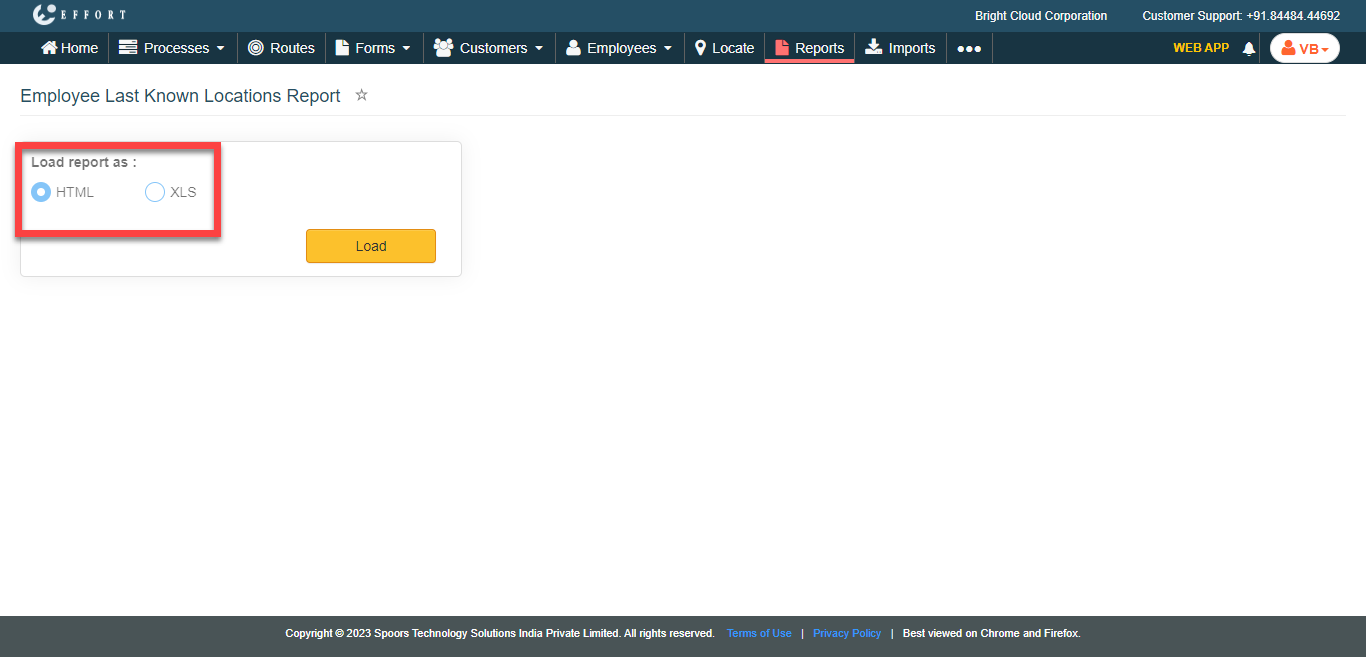Open the Privacy Policy link
Screen dimensions: 1366x657
[847, 633]
